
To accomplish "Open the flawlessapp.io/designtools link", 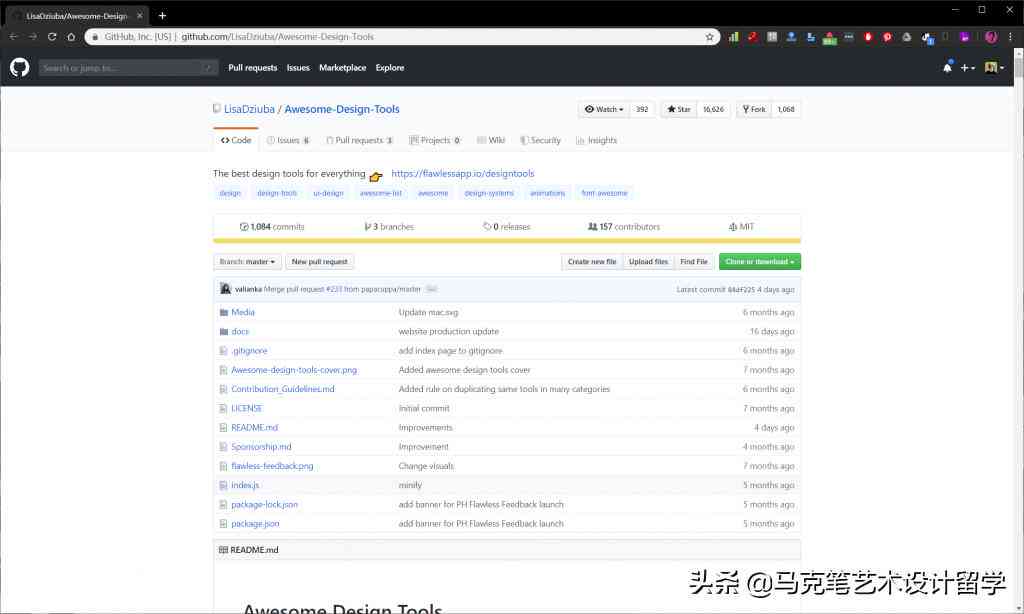I will (x=462, y=173).
